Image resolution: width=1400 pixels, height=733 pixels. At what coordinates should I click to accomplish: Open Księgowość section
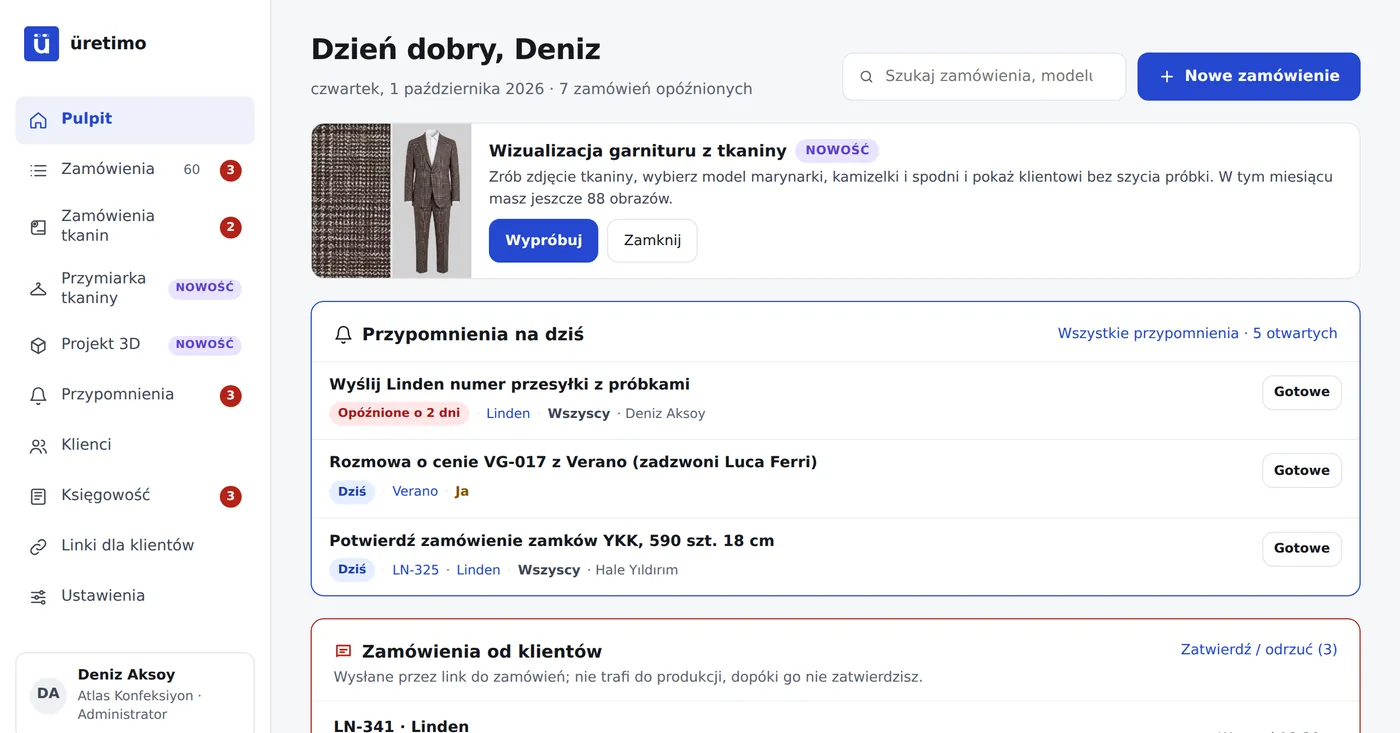coord(135,496)
